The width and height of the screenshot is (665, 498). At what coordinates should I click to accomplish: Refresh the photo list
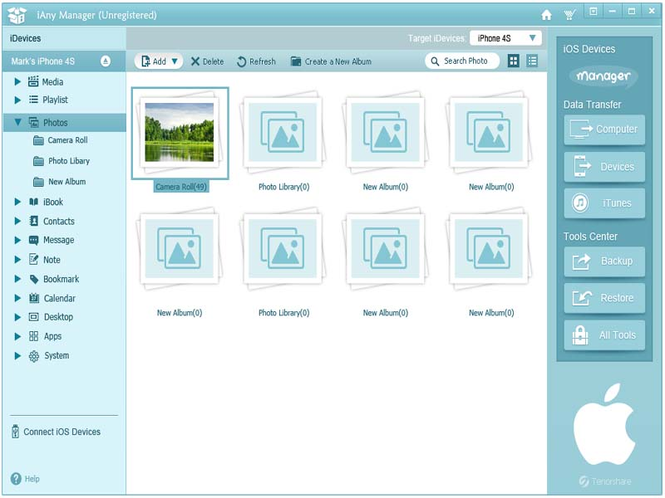coord(256,62)
